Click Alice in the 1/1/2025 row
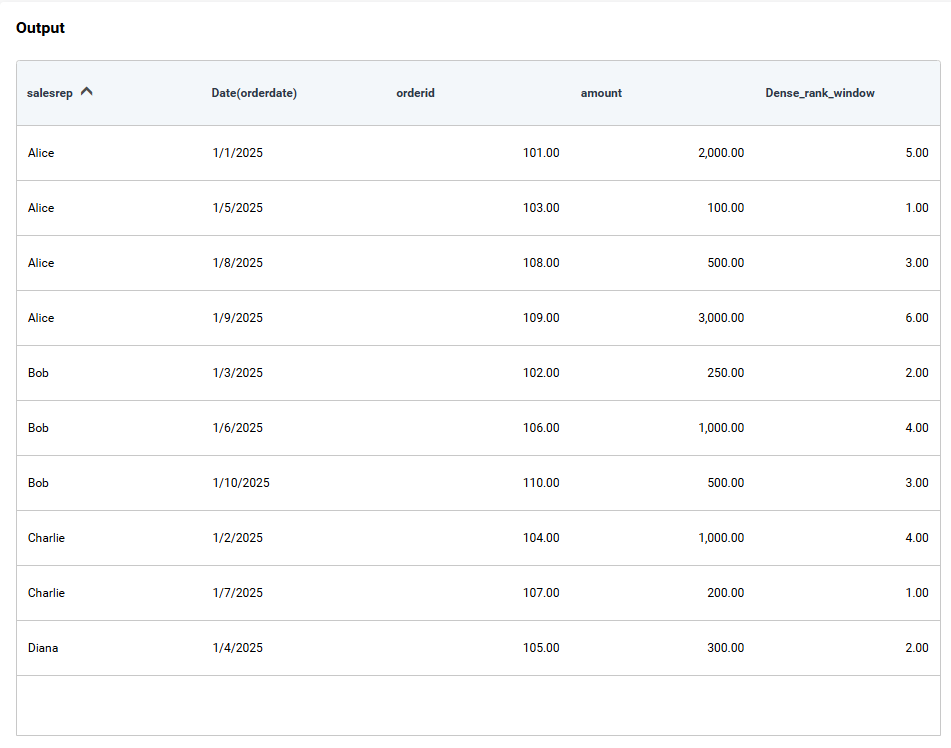This screenshot has height=748, width=951. click(x=41, y=153)
